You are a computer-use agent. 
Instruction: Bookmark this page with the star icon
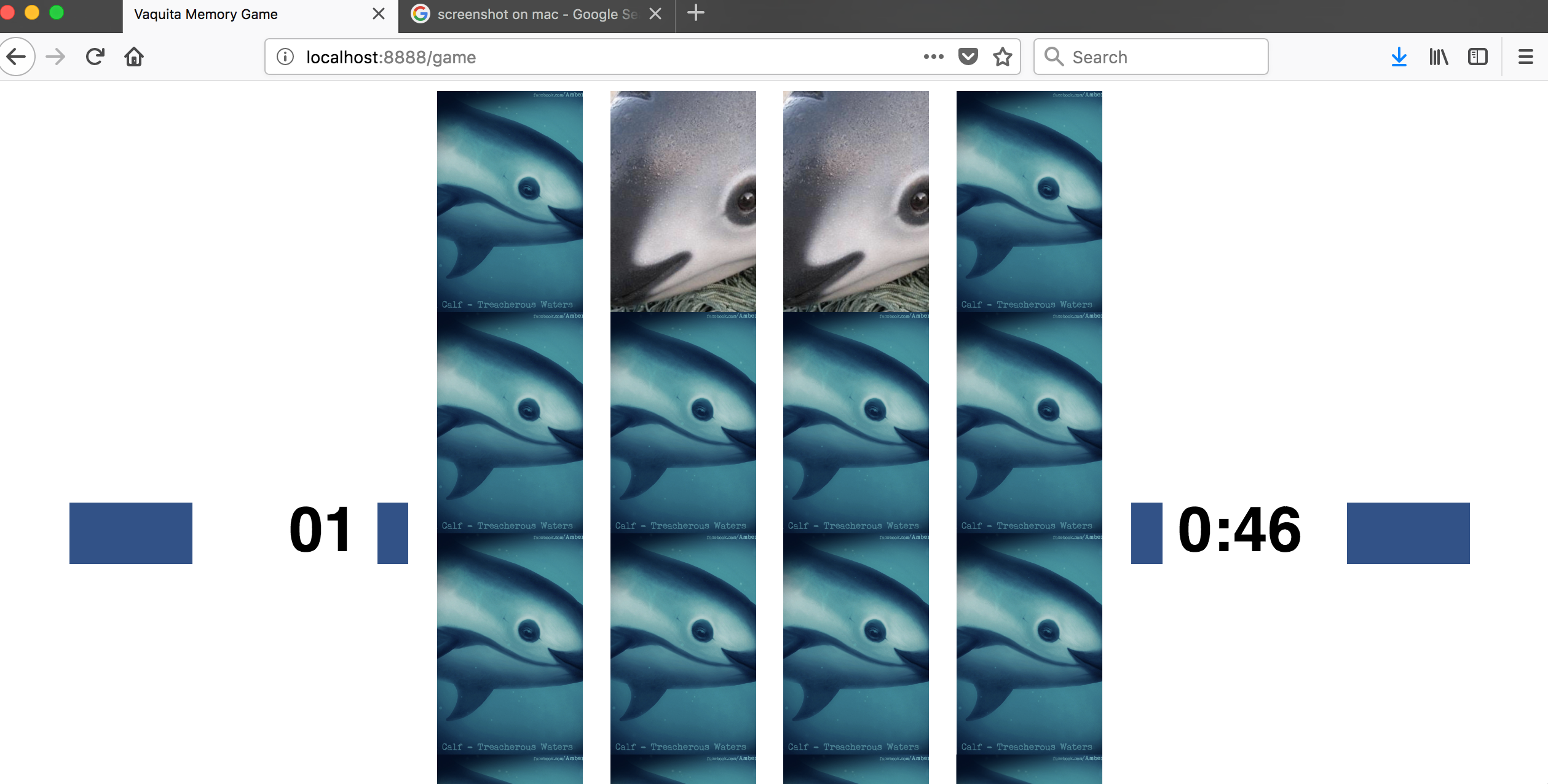1002,57
